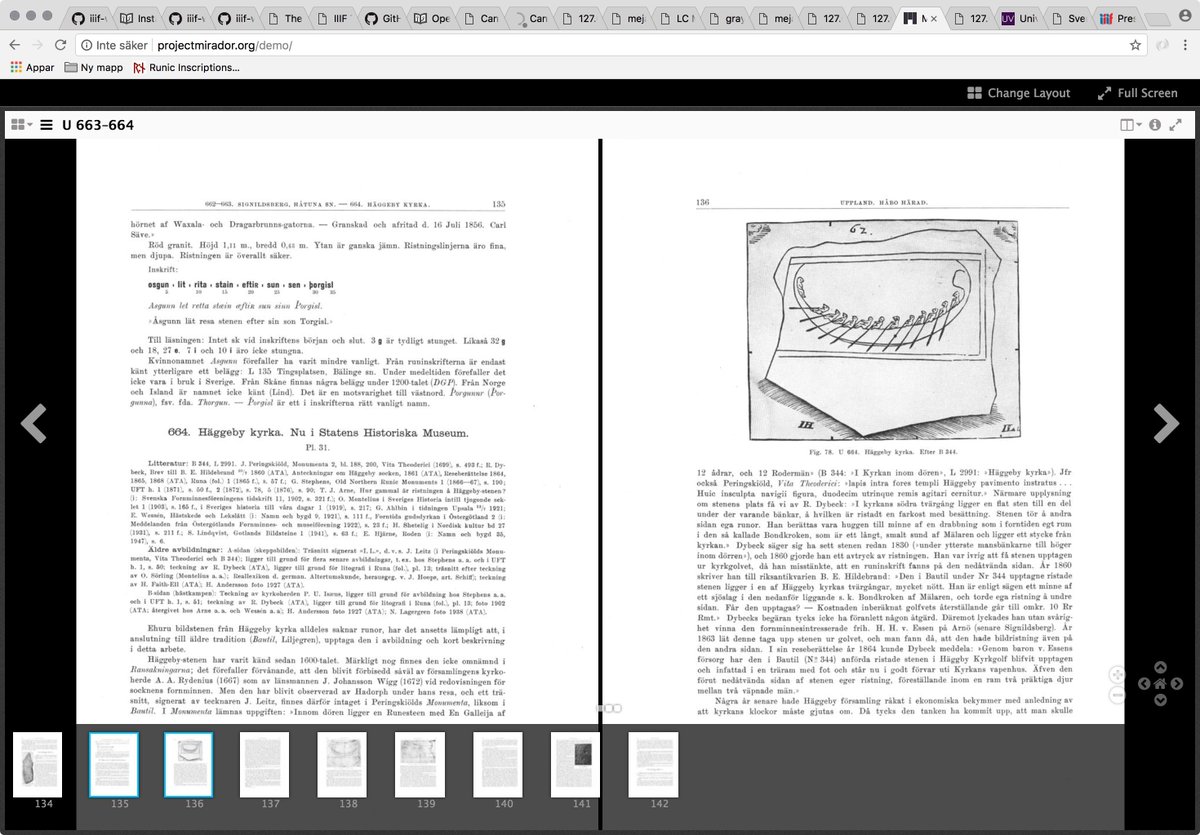The width and height of the screenshot is (1200, 835).
Task: Open Runic Inscriptions bookmark
Action: pyautogui.click(x=186, y=67)
